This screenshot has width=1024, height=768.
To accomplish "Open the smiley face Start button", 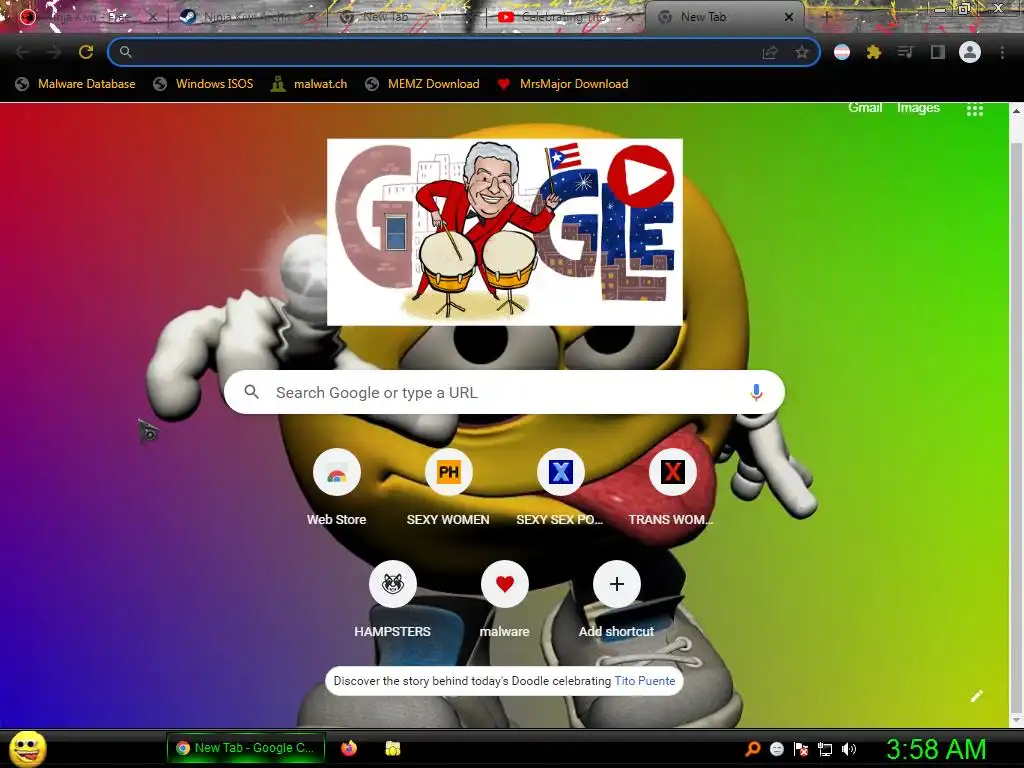I will pyautogui.click(x=27, y=748).
